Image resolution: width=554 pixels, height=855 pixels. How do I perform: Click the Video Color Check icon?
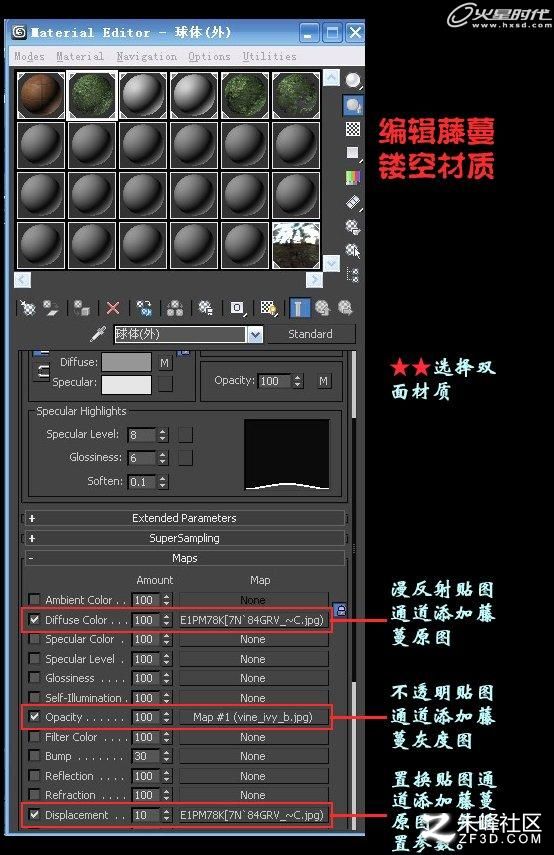click(353, 178)
